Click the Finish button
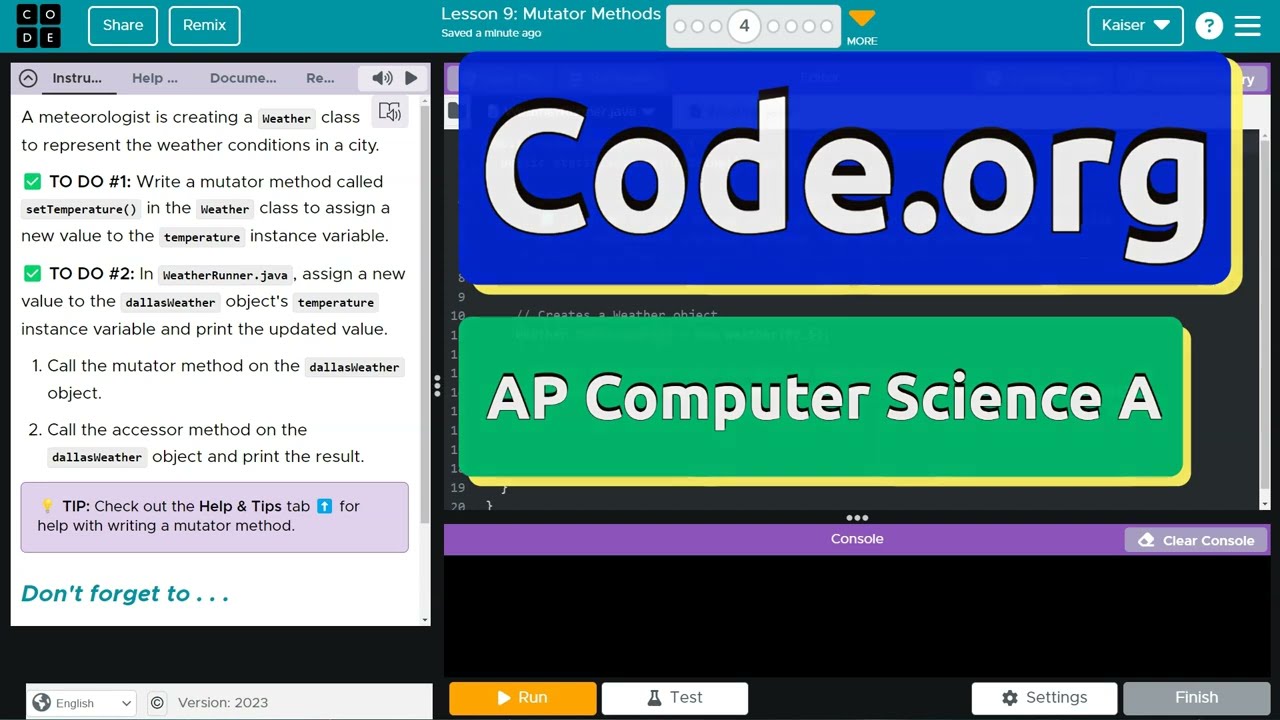 coord(1196,698)
